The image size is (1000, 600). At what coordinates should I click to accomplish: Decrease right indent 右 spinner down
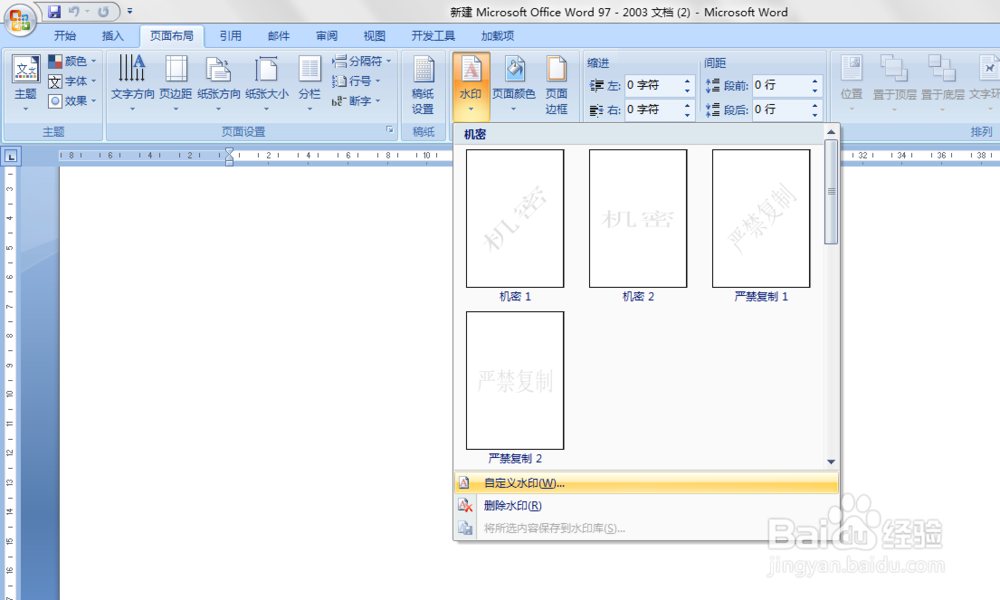pyautogui.click(x=687, y=114)
